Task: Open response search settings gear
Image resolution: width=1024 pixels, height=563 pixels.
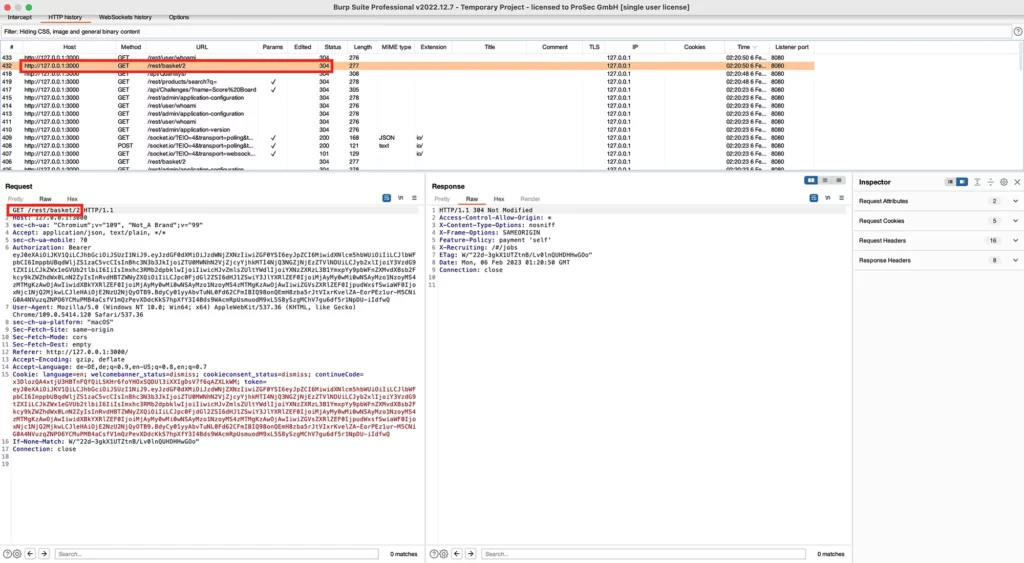Action: pyautogui.click(x=443, y=554)
